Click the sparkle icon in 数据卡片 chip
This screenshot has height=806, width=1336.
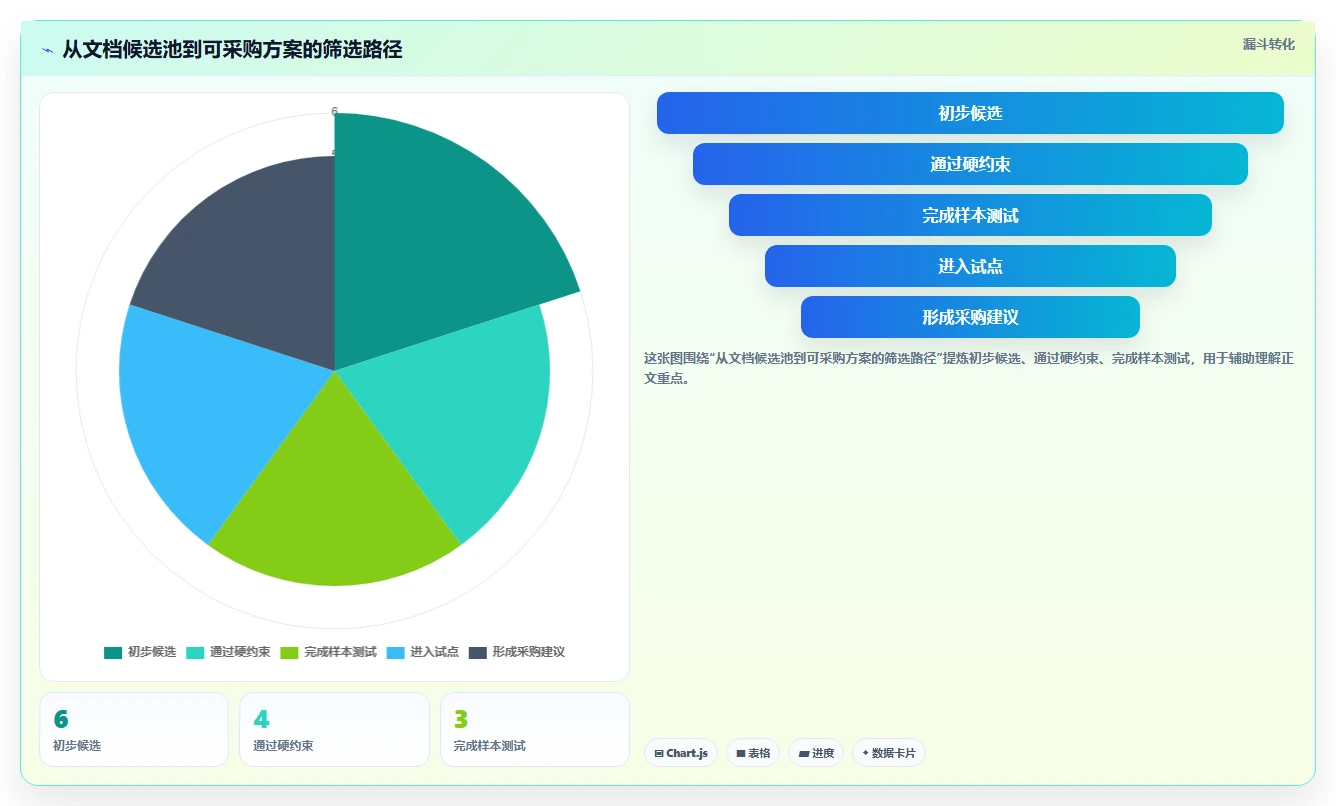tap(866, 753)
